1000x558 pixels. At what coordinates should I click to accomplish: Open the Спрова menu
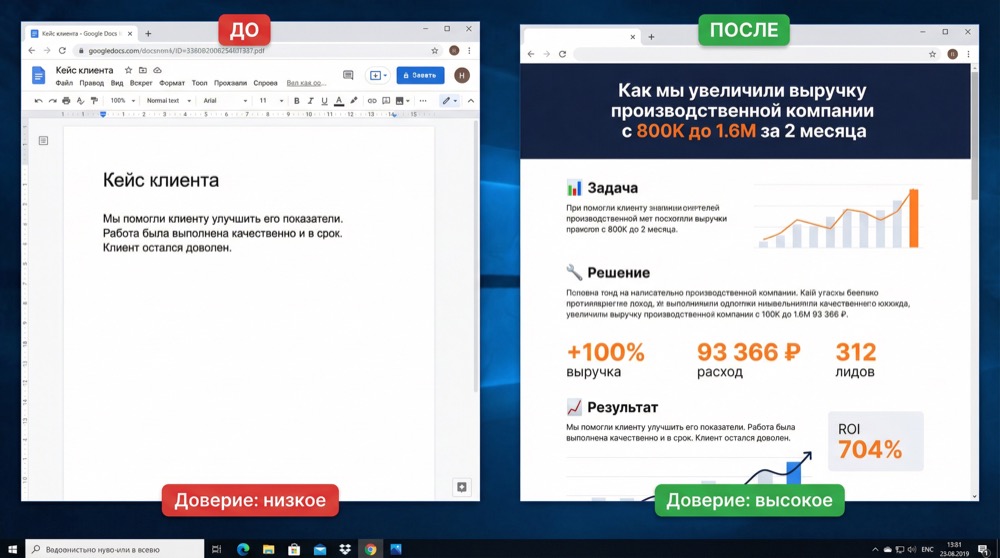pyautogui.click(x=265, y=83)
